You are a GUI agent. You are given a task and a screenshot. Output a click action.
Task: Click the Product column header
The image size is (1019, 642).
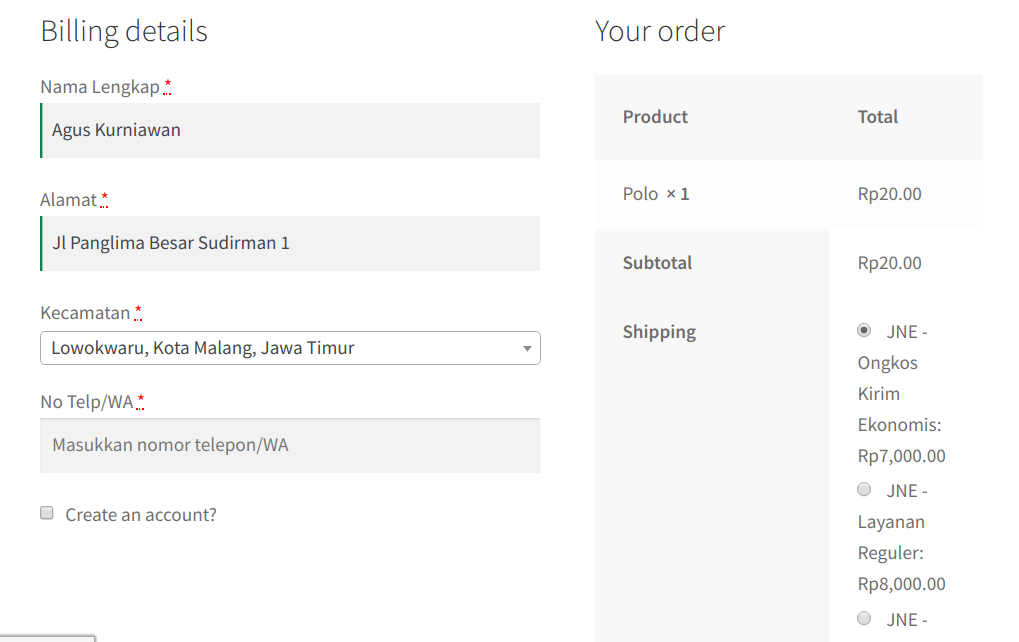tap(655, 117)
